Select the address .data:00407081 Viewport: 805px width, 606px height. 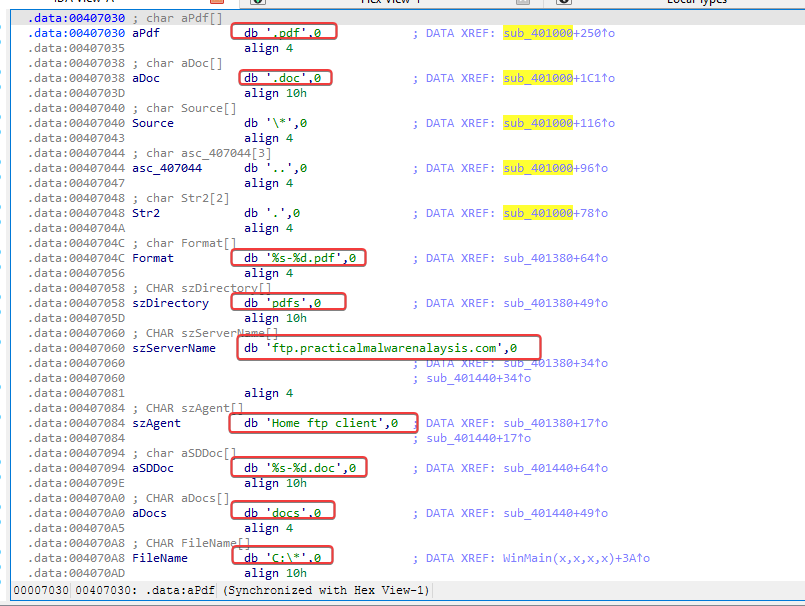(76, 393)
